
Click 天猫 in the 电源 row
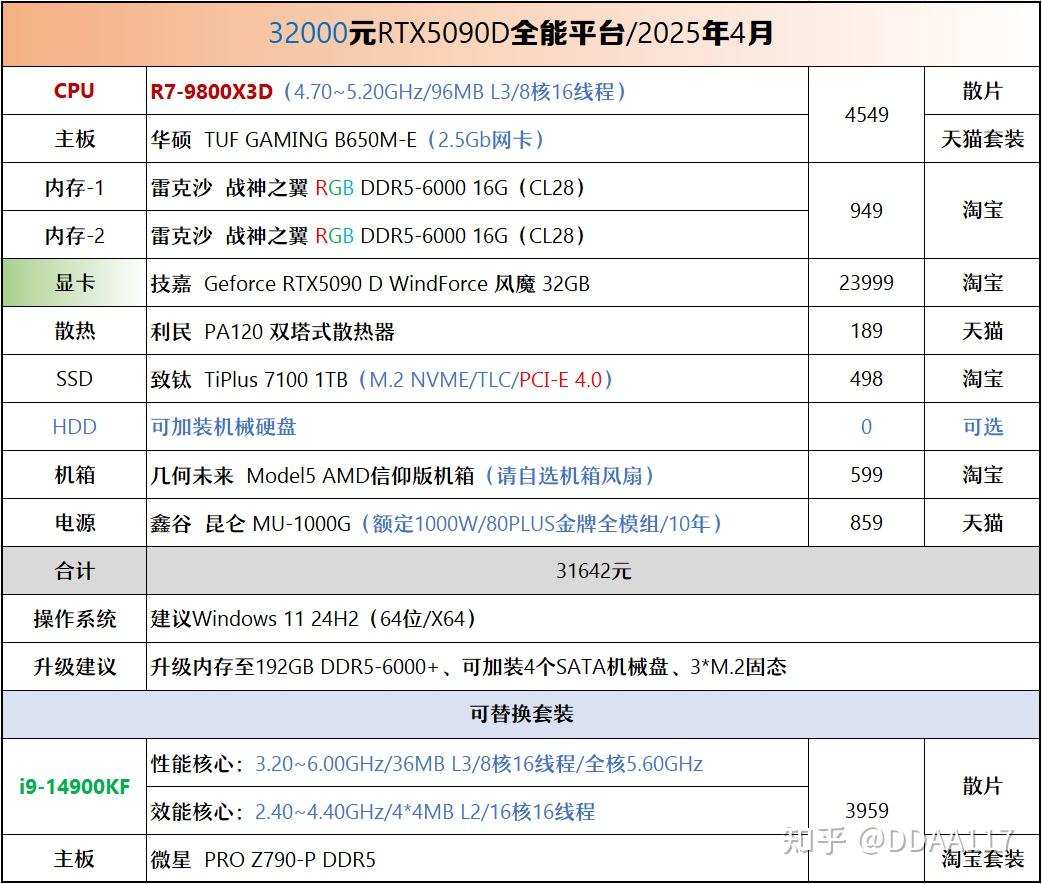click(982, 522)
